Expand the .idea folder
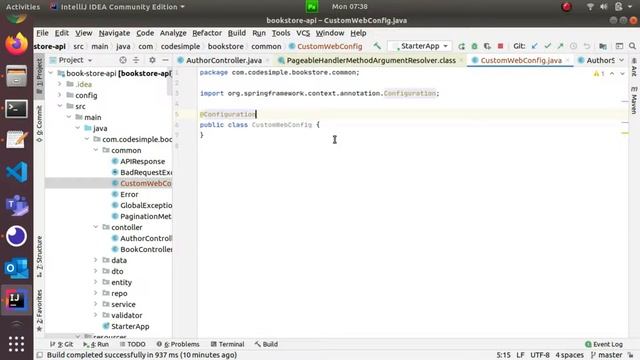The height and width of the screenshot is (360, 640). click(60, 84)
